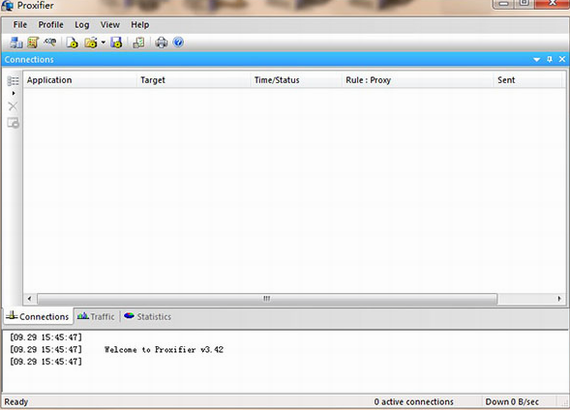Click the print toolbar icon
570x410 pixels.
click(161, 43)
